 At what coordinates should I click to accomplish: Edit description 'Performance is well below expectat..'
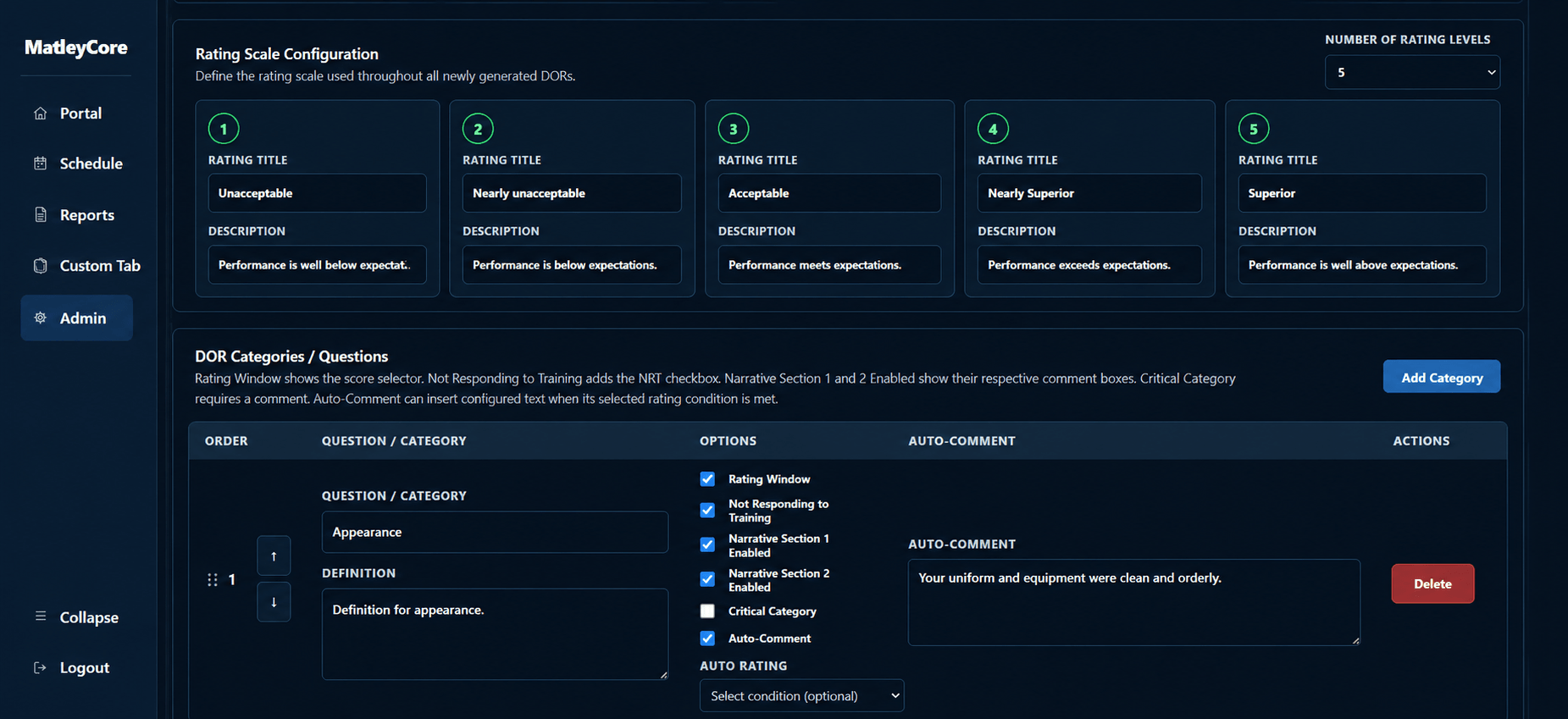click(x=317, y=265)
